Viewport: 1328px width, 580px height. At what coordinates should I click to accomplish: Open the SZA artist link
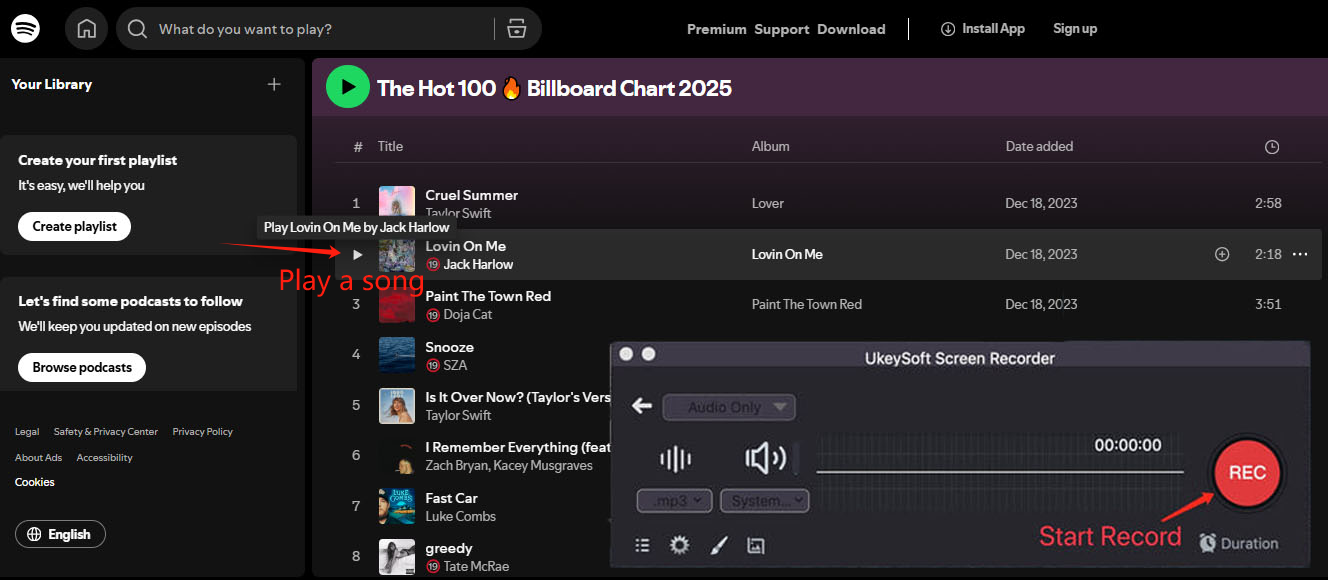click(455, 366)
